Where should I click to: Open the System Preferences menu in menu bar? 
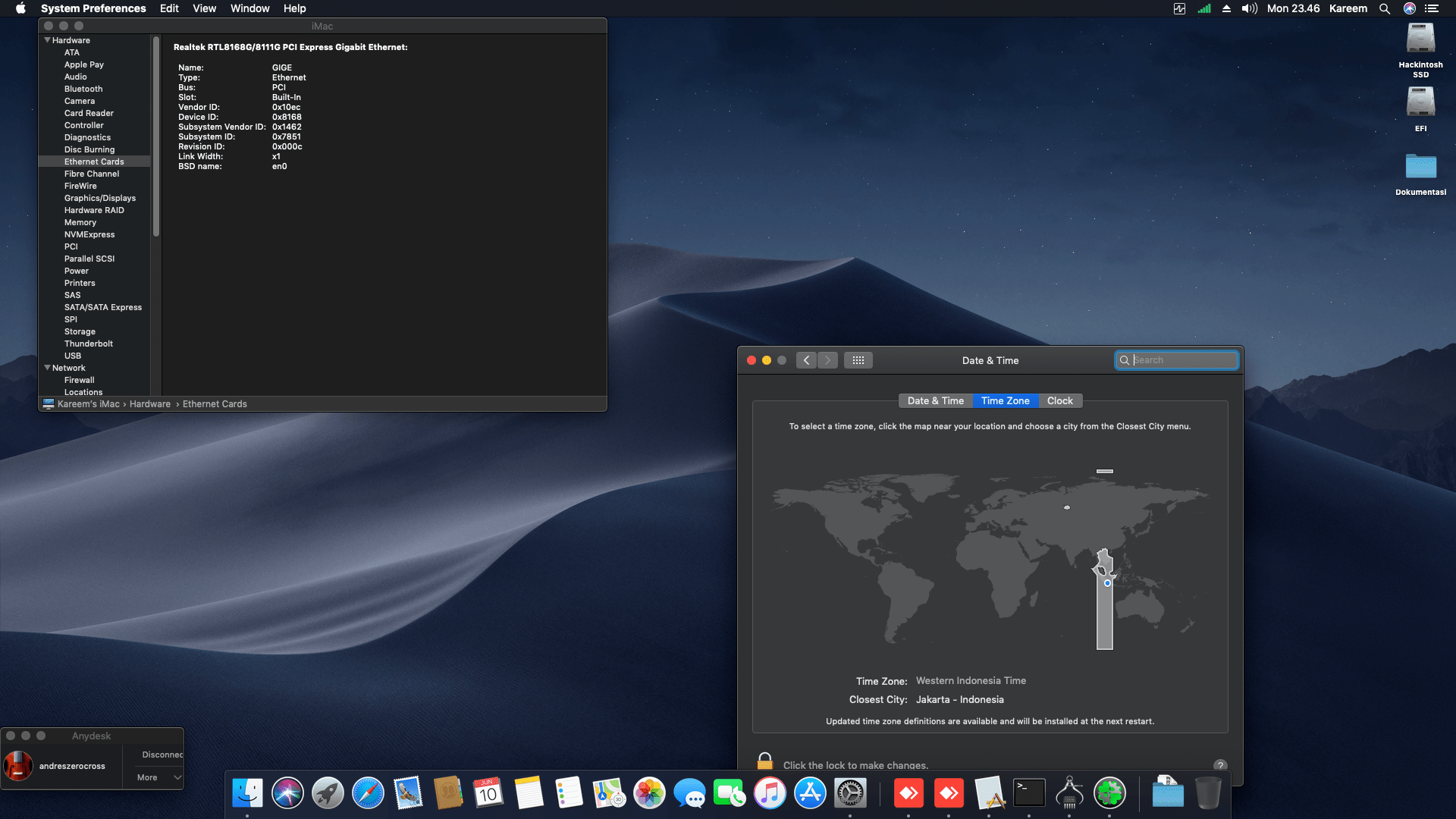93,8
